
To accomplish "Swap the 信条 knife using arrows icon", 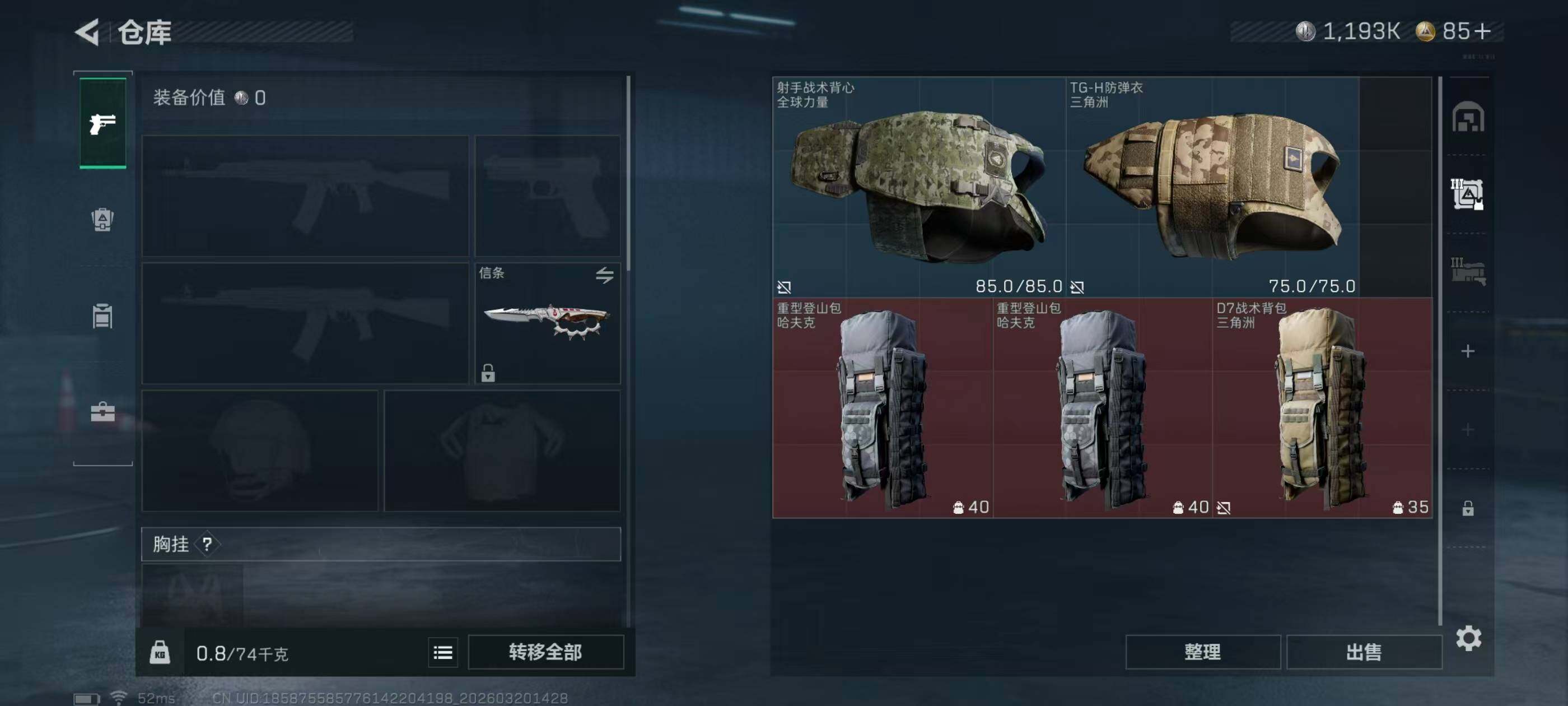I will (x=604, y=275).
